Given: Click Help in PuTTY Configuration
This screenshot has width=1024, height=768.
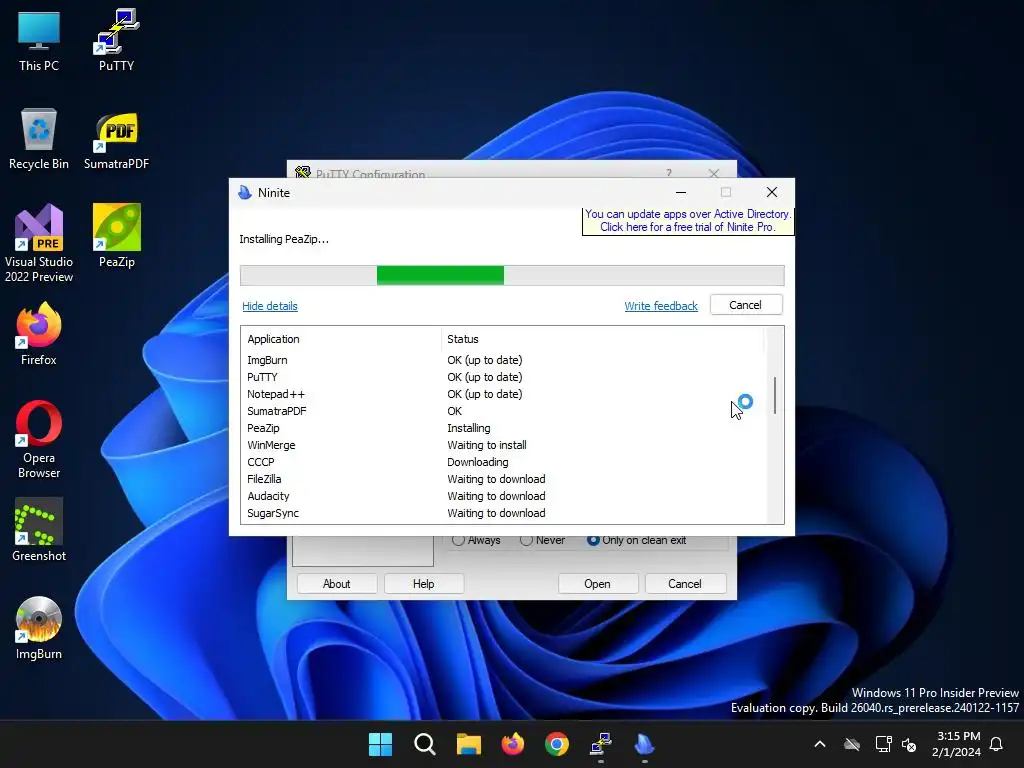Looking at the screenshot, I should click(423, 584).
